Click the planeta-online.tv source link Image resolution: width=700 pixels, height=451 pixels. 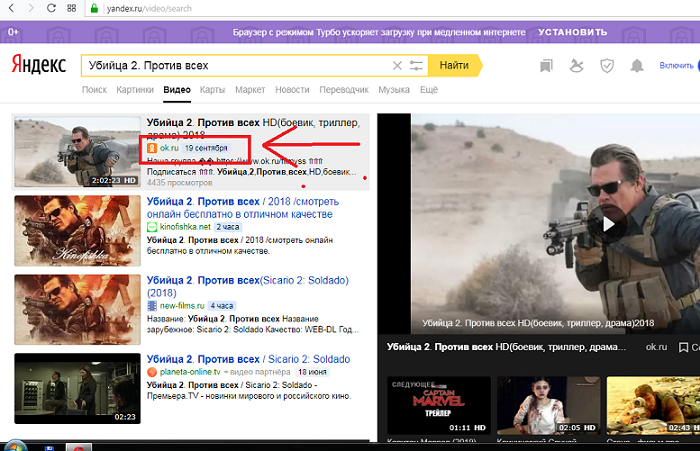tap(190, 372)
